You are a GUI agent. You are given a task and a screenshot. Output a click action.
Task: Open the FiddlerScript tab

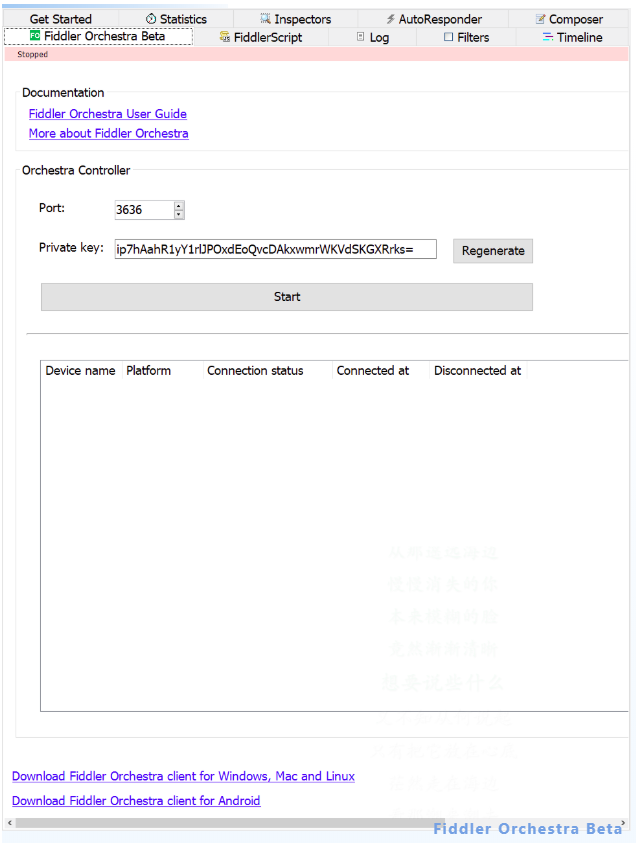click(x=261, y=37)
